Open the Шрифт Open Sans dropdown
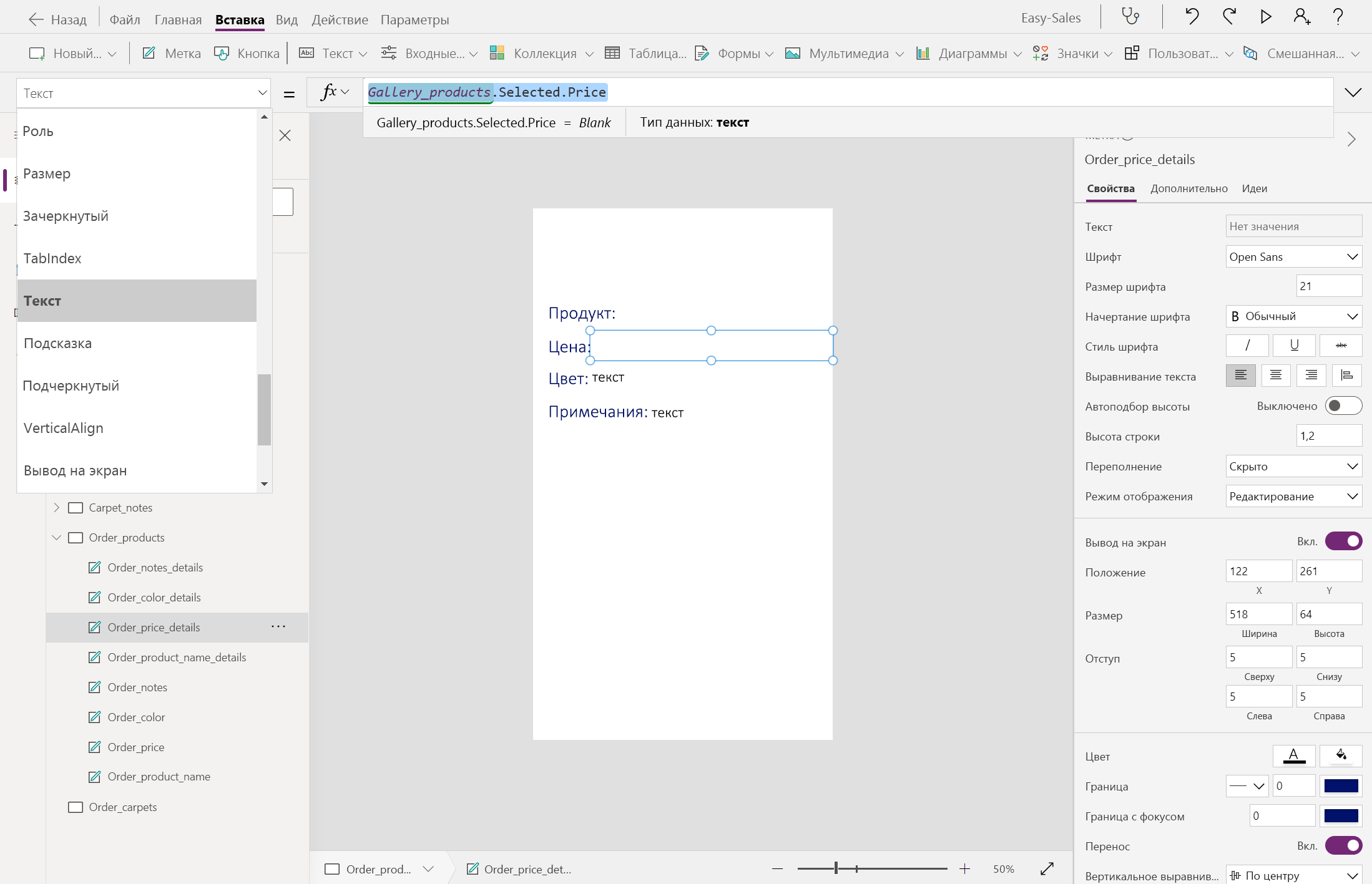This screenshot has height=884, width=1372. tap(1293, 257)
